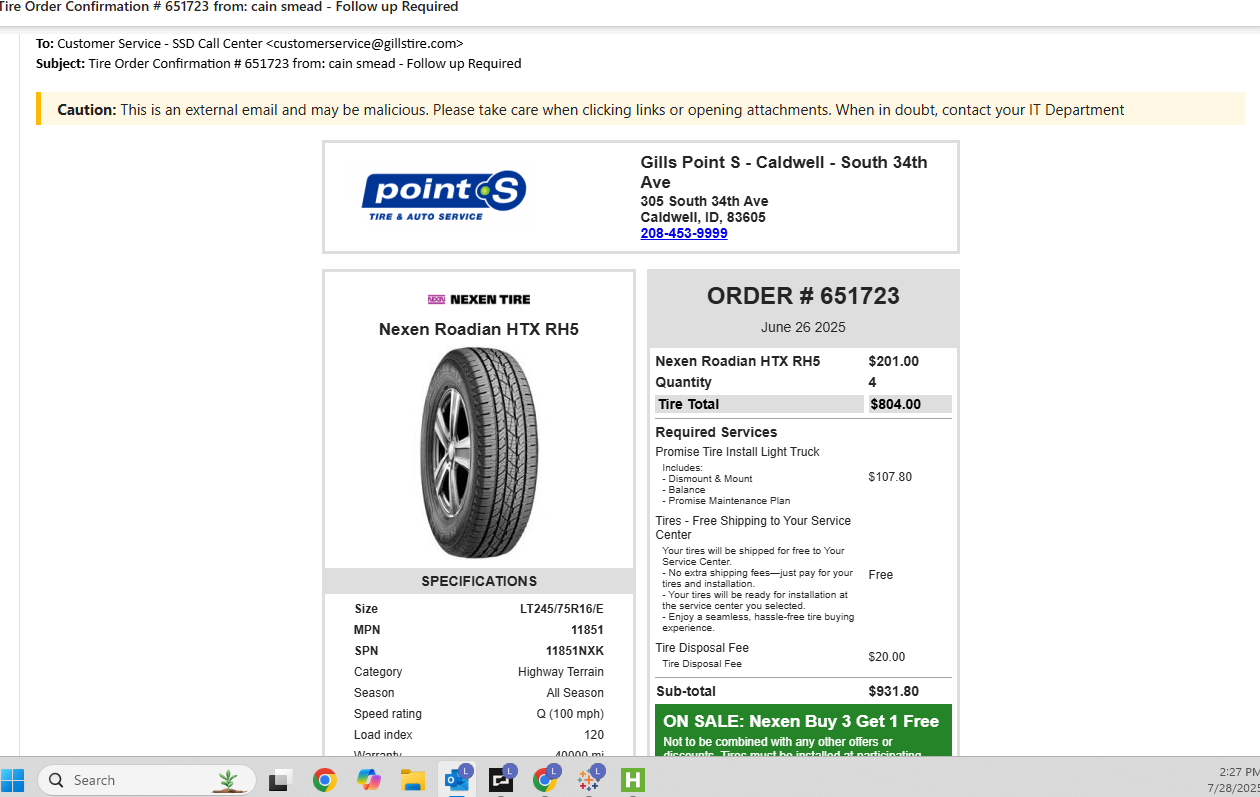Select the 305 South 34th Ave address line
Viewport: 1260px width, 797px height.
705,201
